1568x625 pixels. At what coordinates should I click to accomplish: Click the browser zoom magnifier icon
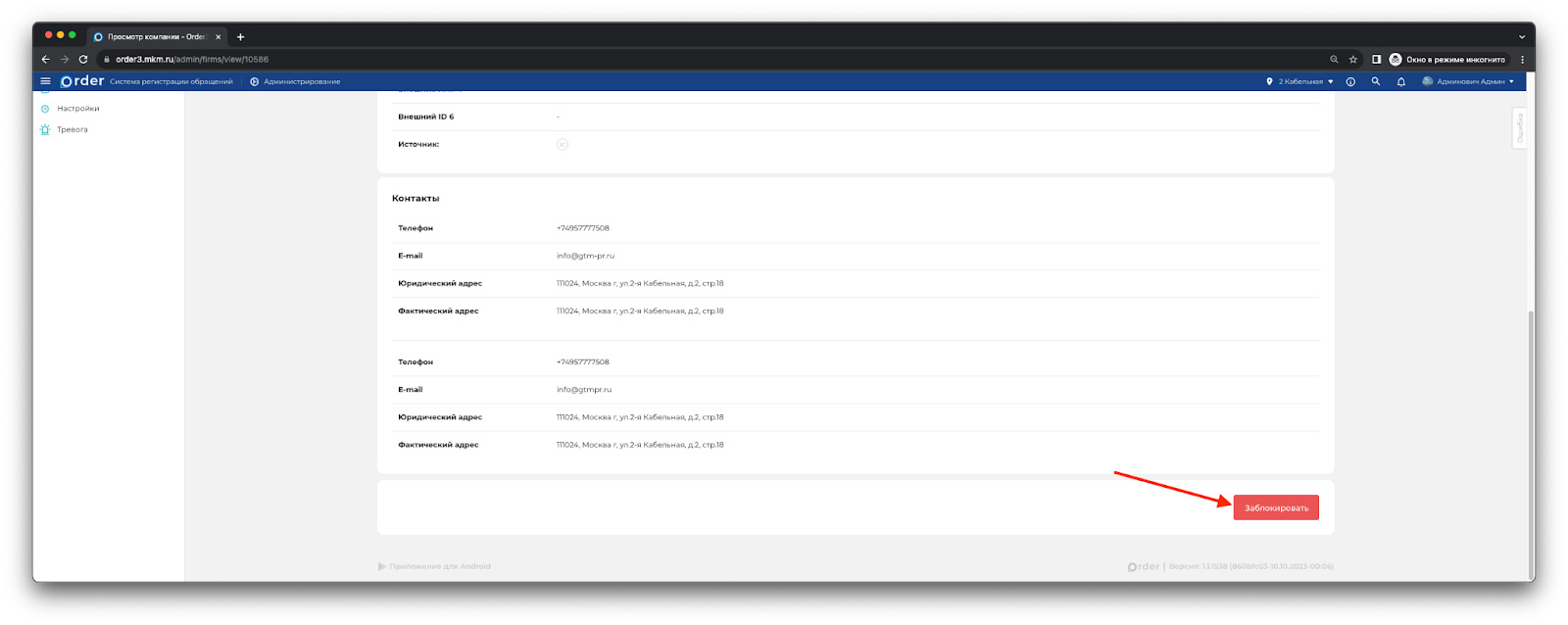(x=1334, y=60)
